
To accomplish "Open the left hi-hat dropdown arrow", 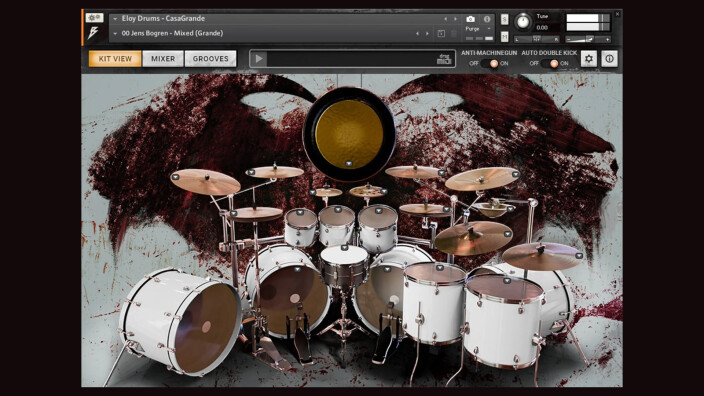I will 233,214.
